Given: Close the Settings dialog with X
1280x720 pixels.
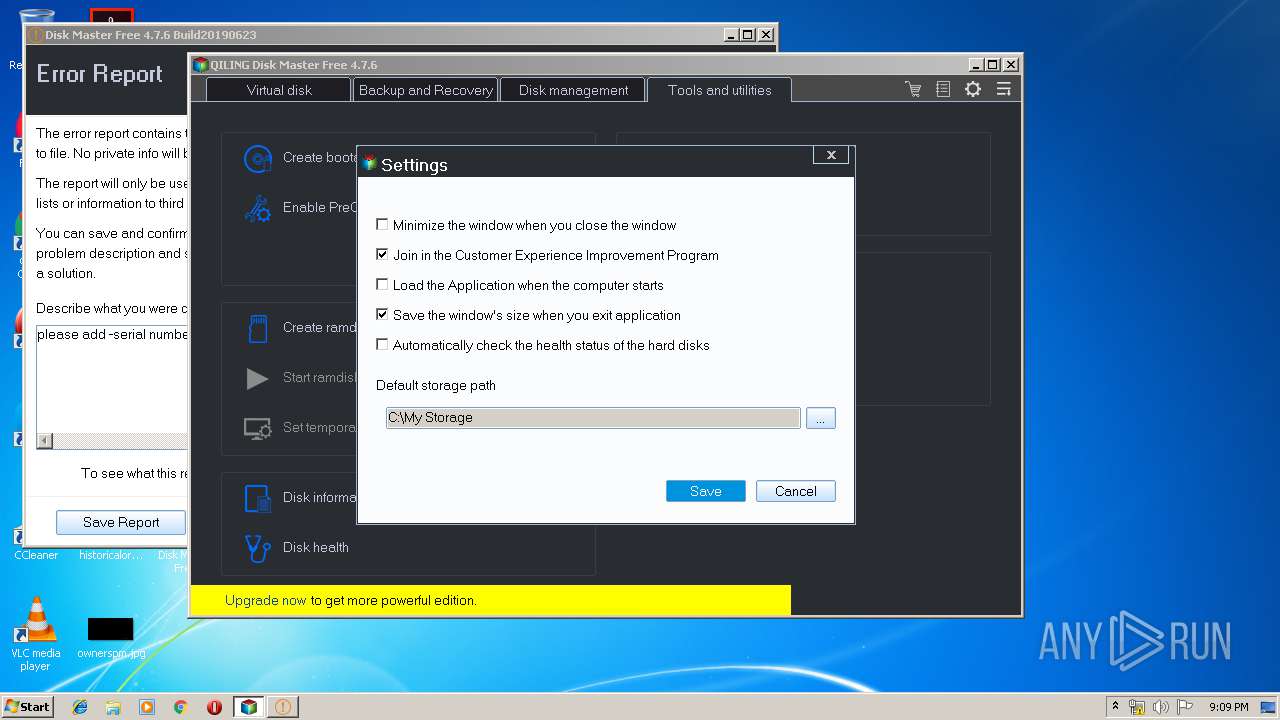Looking at the screenshot, I should pyautogui.click(x=831, y=154).
